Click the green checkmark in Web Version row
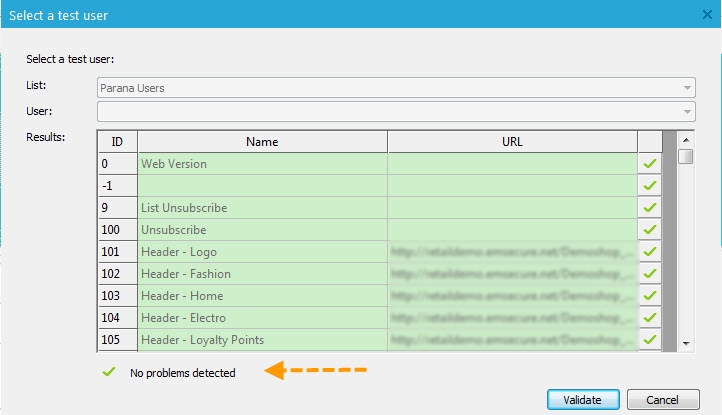The image size is (722, 415). (650, 164)
